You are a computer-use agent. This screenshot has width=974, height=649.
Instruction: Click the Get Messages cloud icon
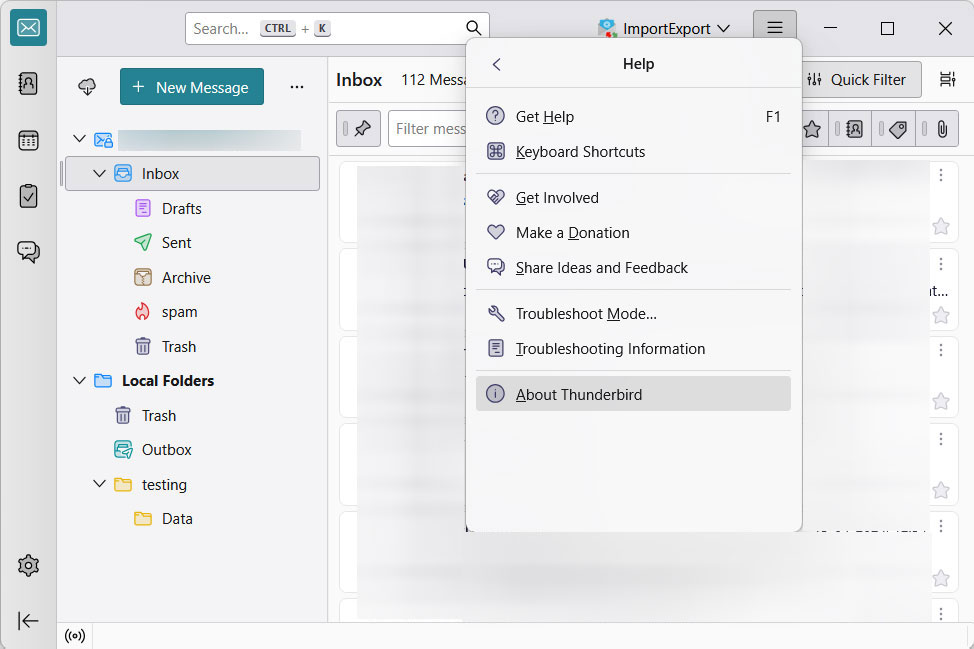(x=87, y=87)
